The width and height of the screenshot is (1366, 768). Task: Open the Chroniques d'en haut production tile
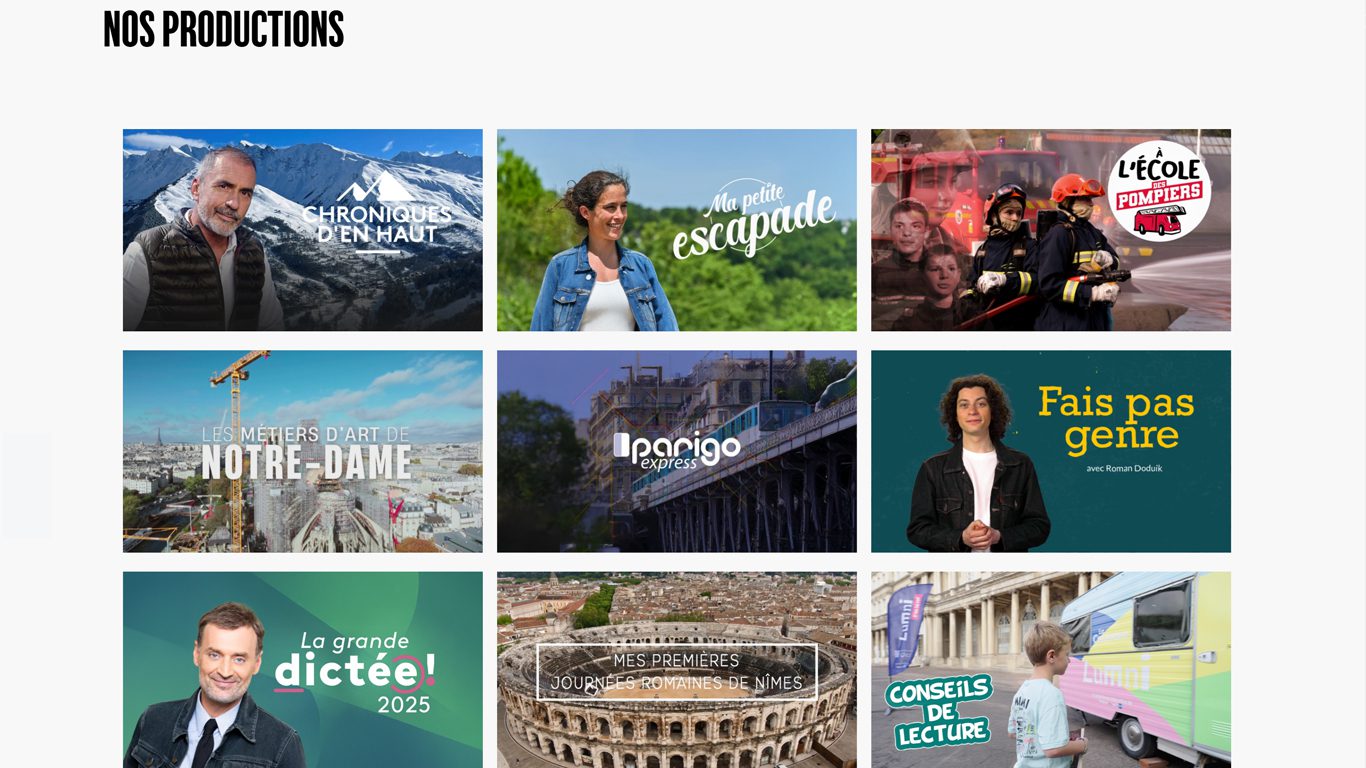(302, 230)
